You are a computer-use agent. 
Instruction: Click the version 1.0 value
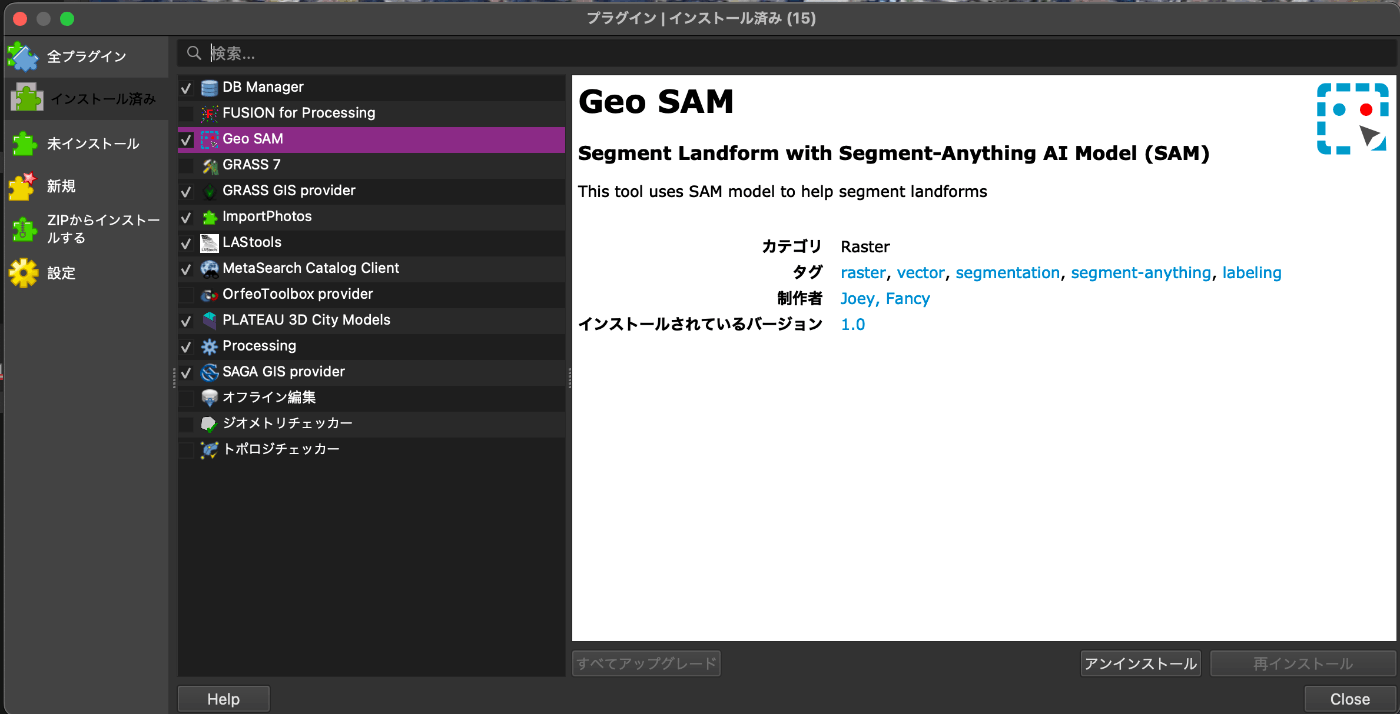(x=853, y=325)
